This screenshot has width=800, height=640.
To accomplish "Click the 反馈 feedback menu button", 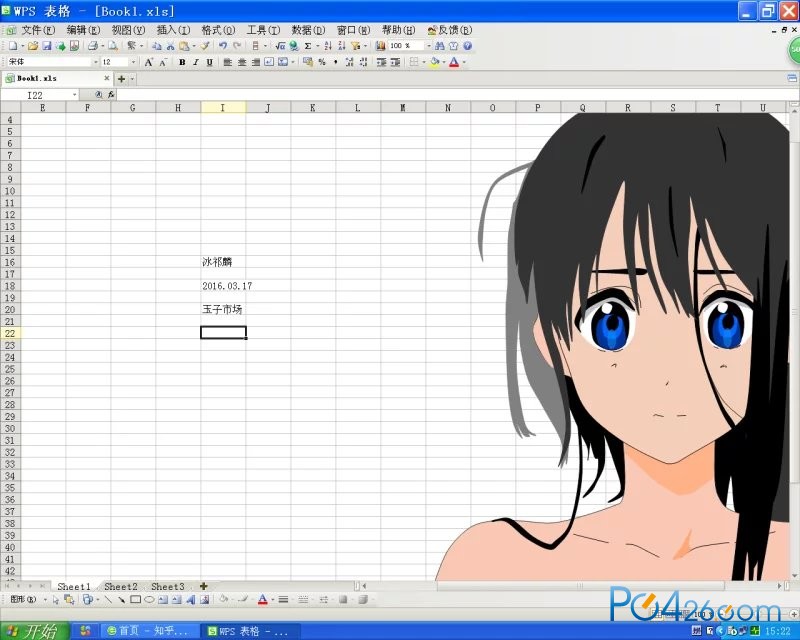I will pos(450,30).
